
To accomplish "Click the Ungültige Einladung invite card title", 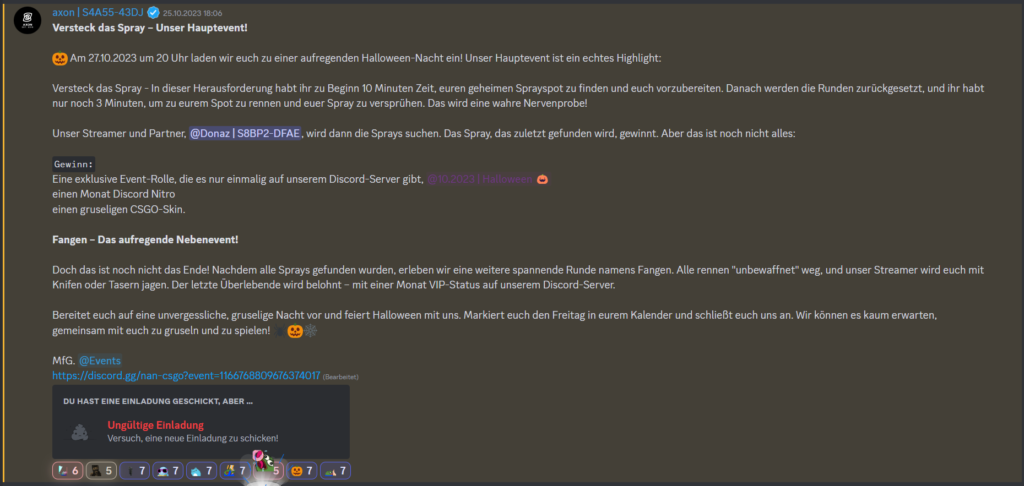I will 155,425.
